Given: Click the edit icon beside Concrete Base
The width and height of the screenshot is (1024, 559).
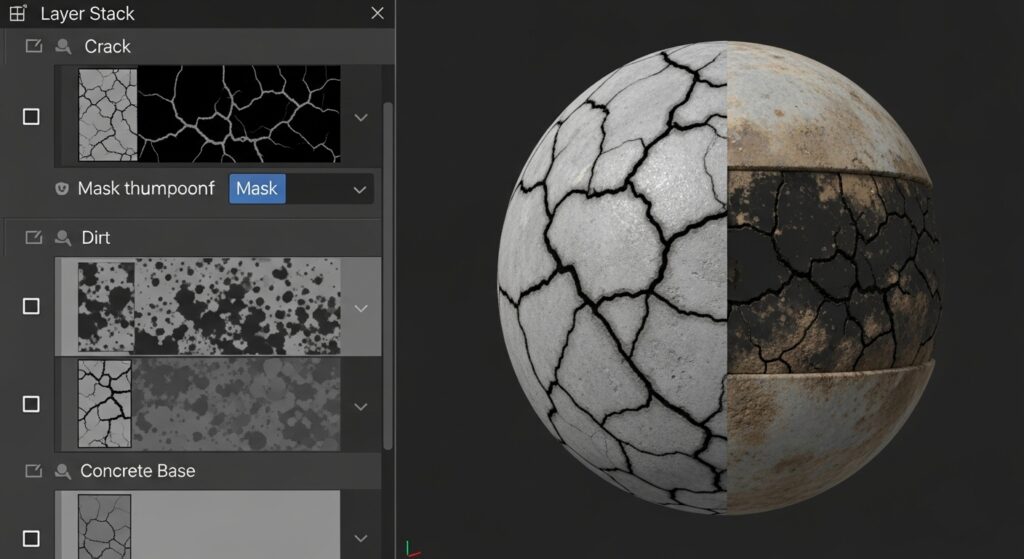Looking at the screenshot, I should point(33,471).
